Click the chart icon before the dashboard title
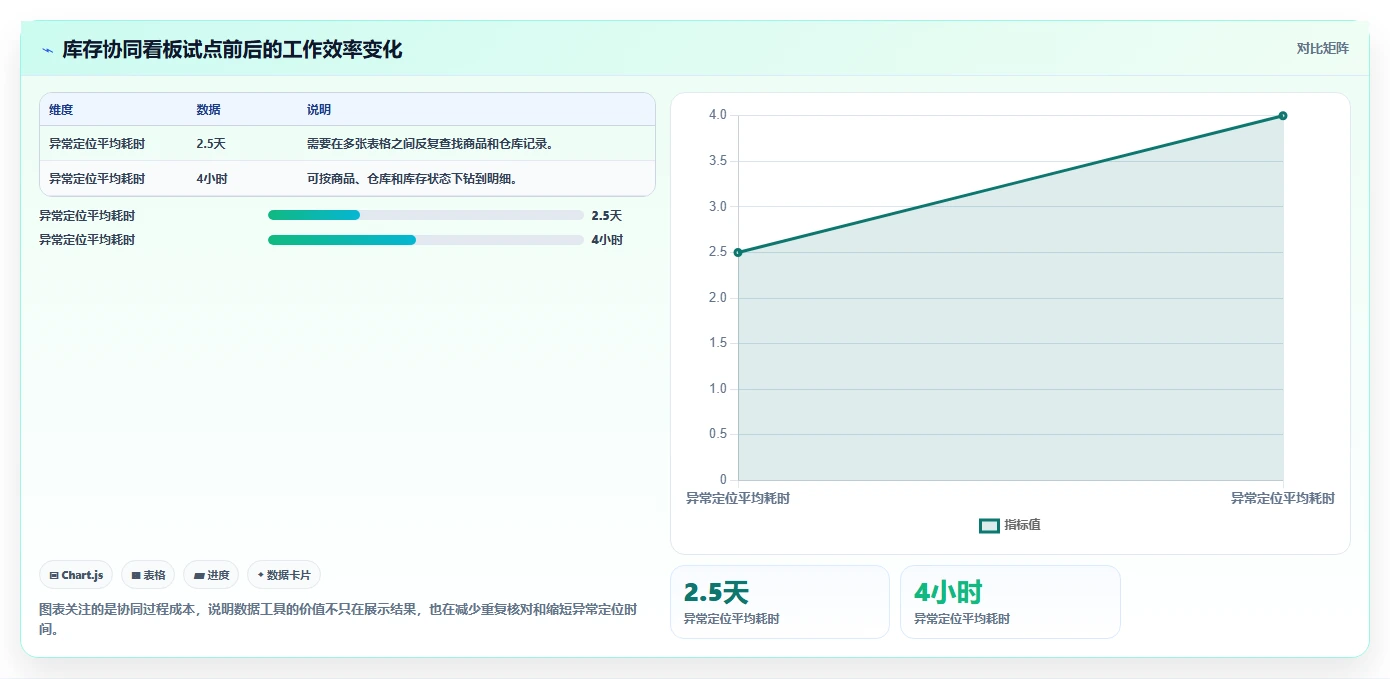 (x=47, y=50)
